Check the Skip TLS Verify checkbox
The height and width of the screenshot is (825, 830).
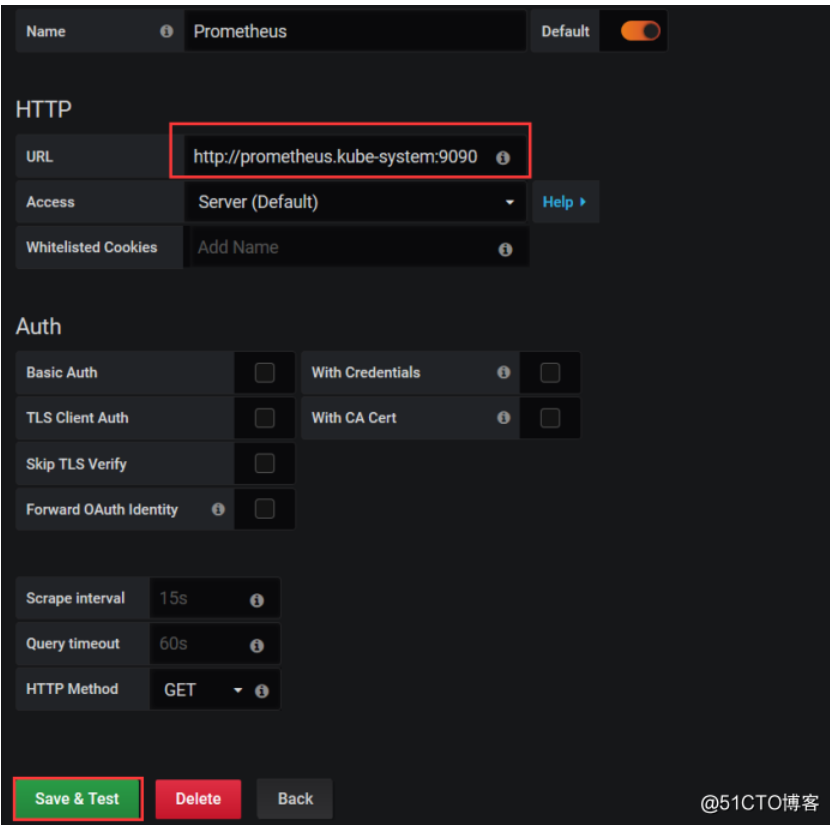pyautogui.click(x=264, y=464)
